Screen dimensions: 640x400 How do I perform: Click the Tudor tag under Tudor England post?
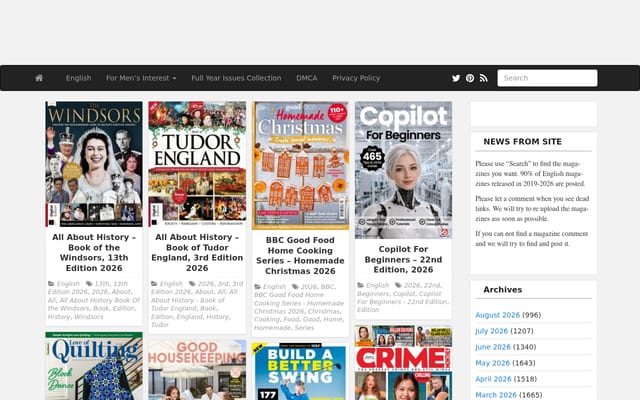pyautogui.click(x=160, y=325)
